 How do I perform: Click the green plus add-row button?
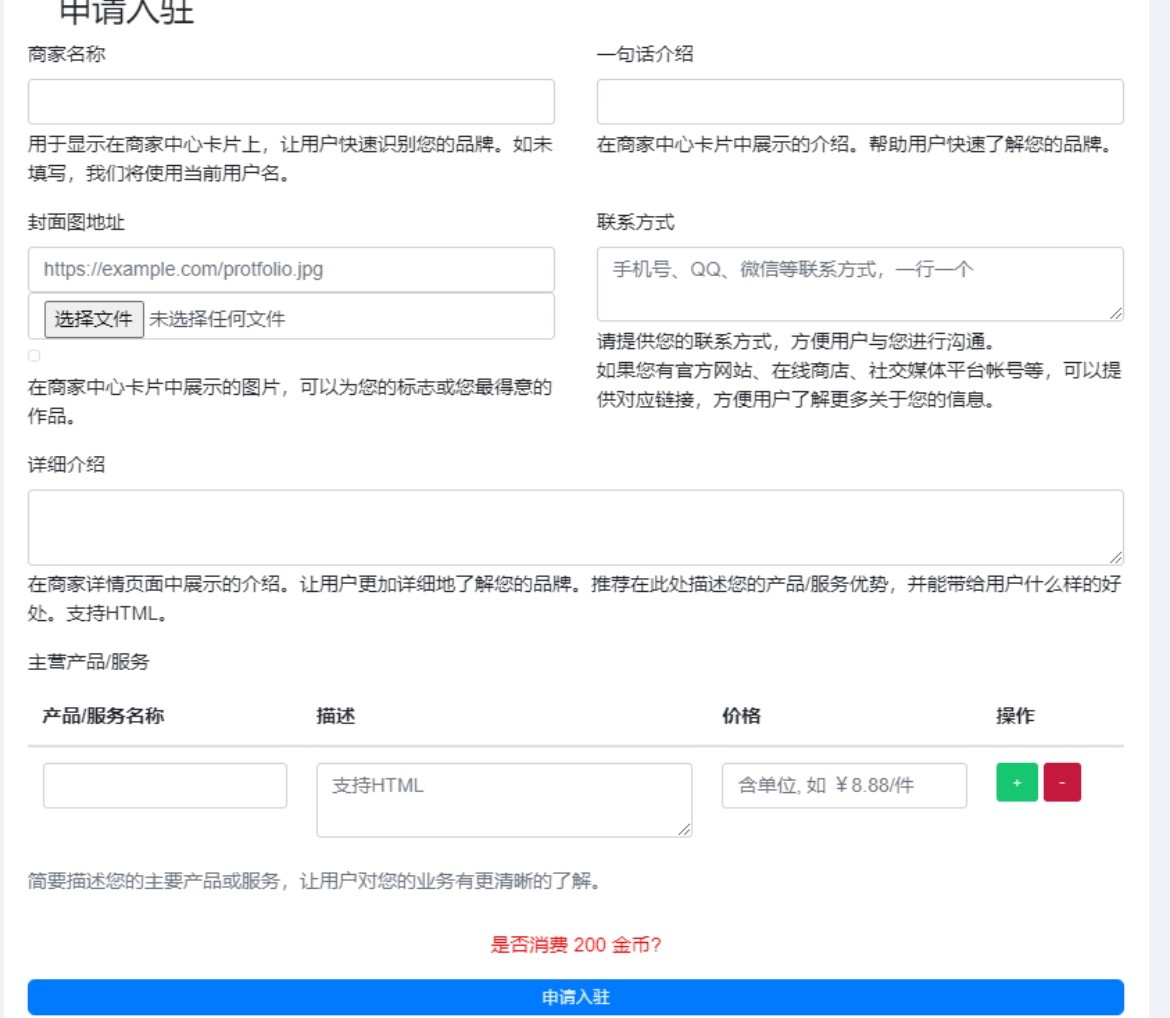[1016, 782]
